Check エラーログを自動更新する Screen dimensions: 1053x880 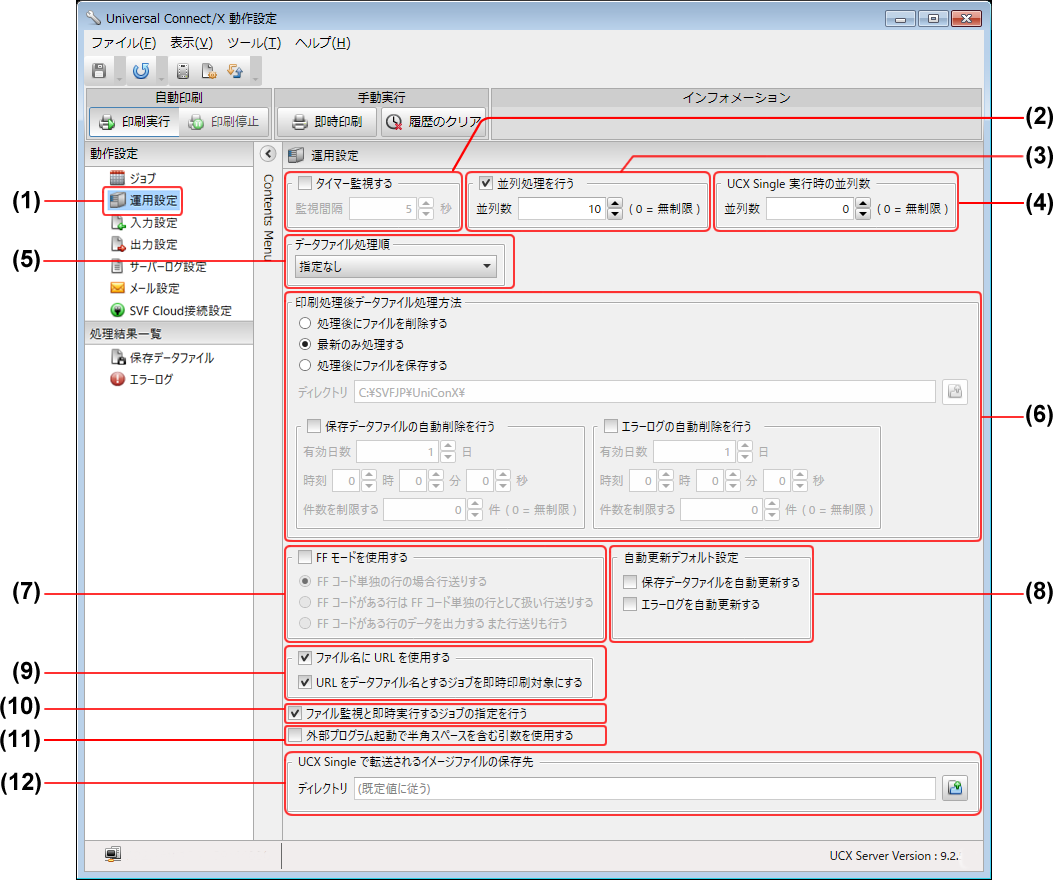pos(630,605)
